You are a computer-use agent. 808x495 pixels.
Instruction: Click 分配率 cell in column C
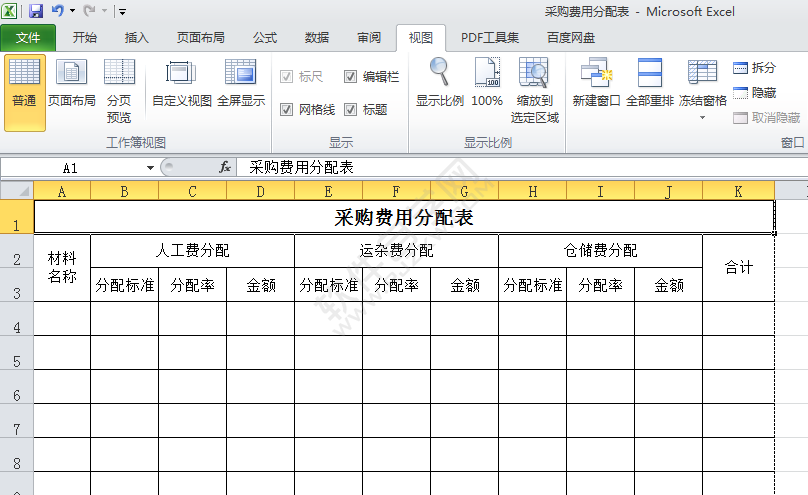pyautogui.click(x=192, y=285)
